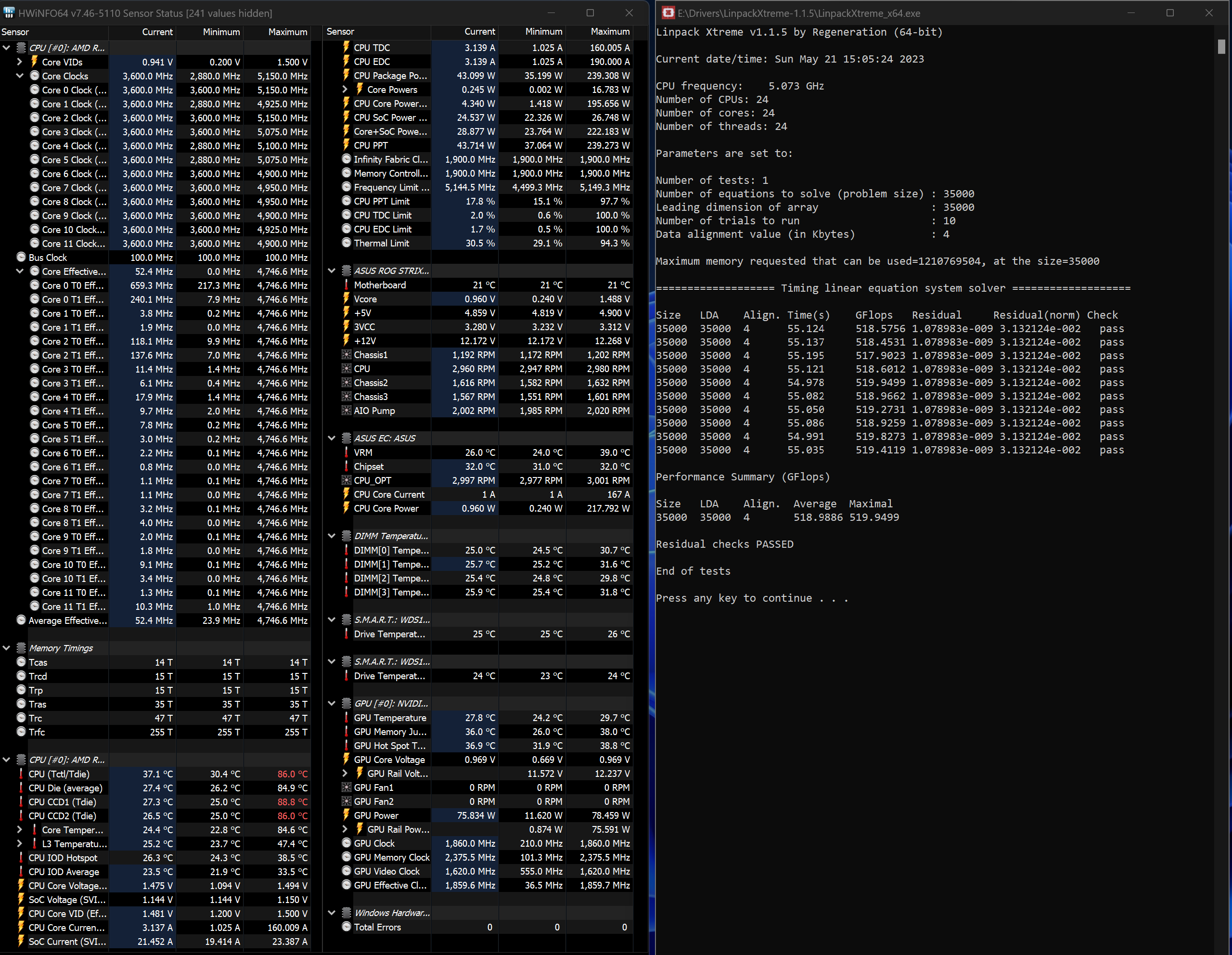Viewport: 1232px width, 955px height.
Task: Collapse the GPU [#0]: NVIDIA section
Action: [332, 703]
